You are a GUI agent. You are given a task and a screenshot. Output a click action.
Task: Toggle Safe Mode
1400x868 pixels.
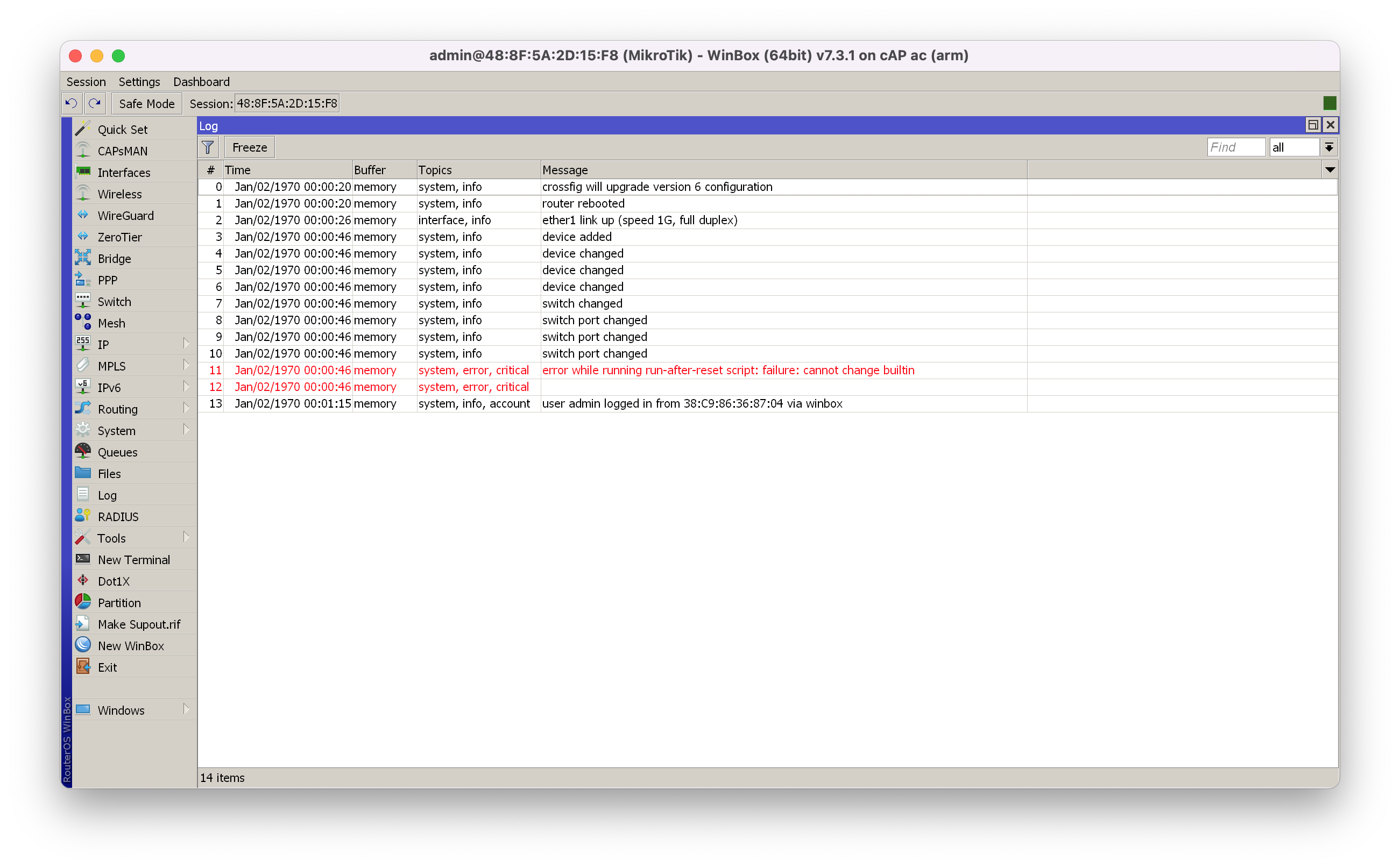pos(146,103)
